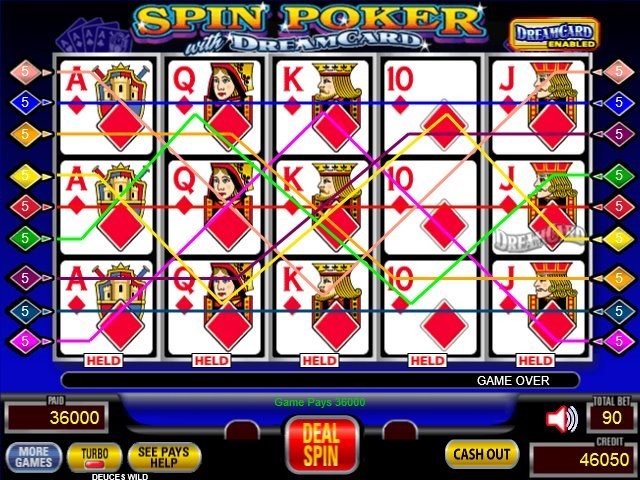640x480 pixels.
Task: Click the left-side yellow payline diamond
Action: 25,176
